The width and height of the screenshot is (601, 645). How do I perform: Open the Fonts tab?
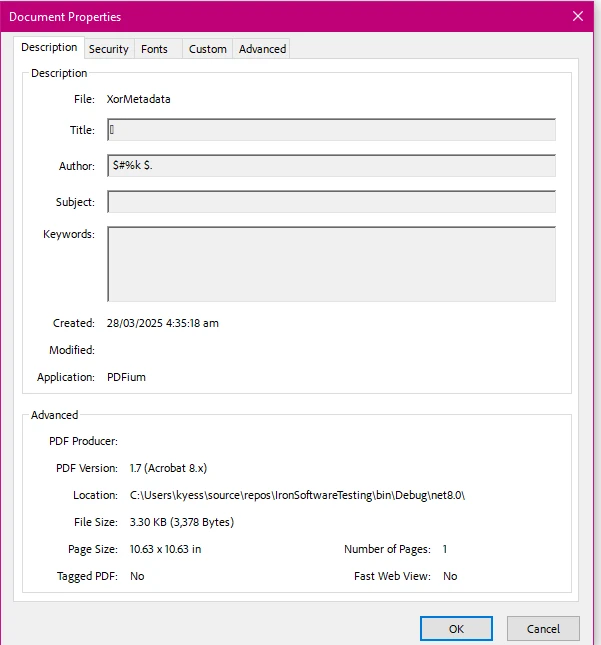(x=154, y=49)
